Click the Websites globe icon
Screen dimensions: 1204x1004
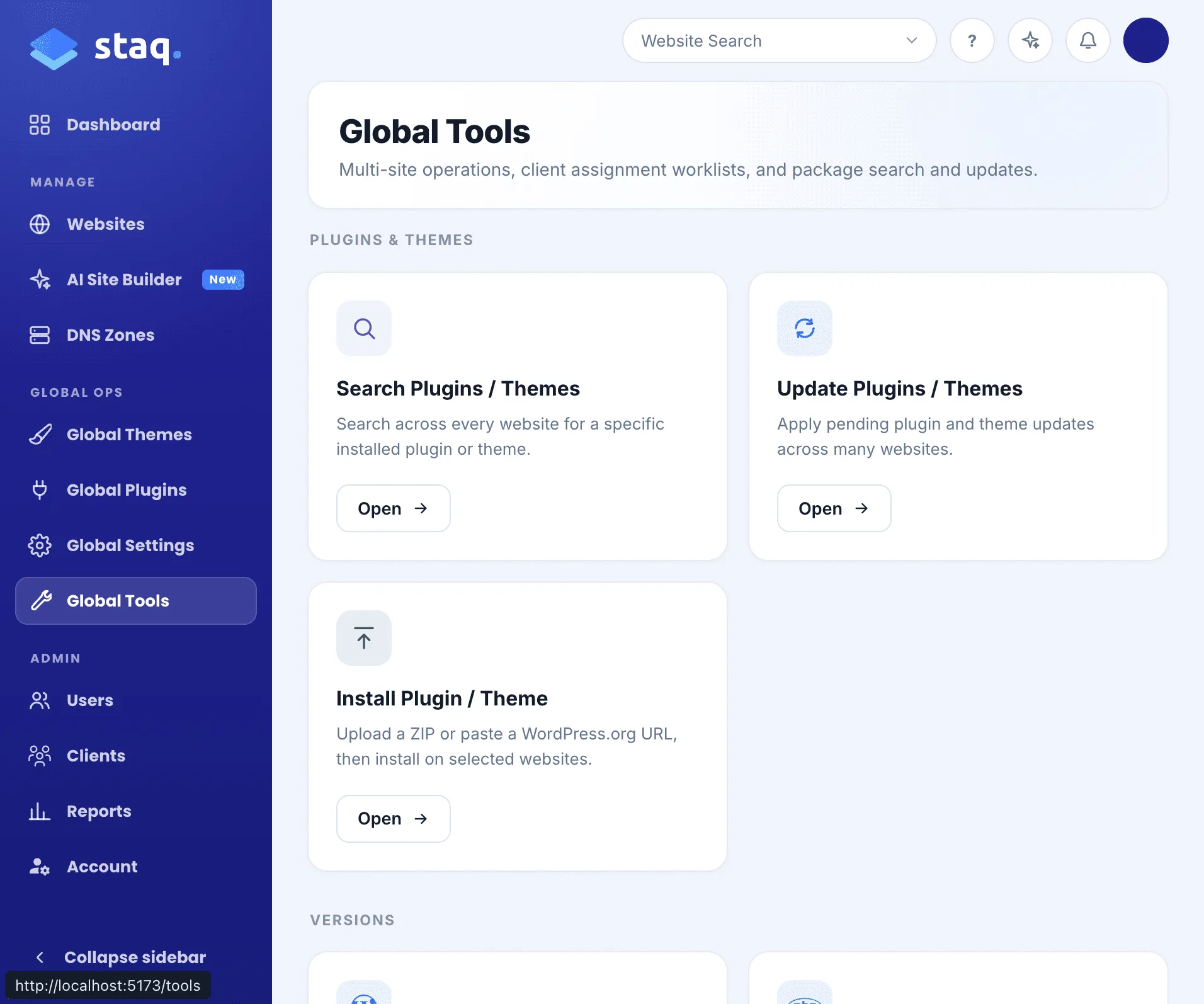40,224
